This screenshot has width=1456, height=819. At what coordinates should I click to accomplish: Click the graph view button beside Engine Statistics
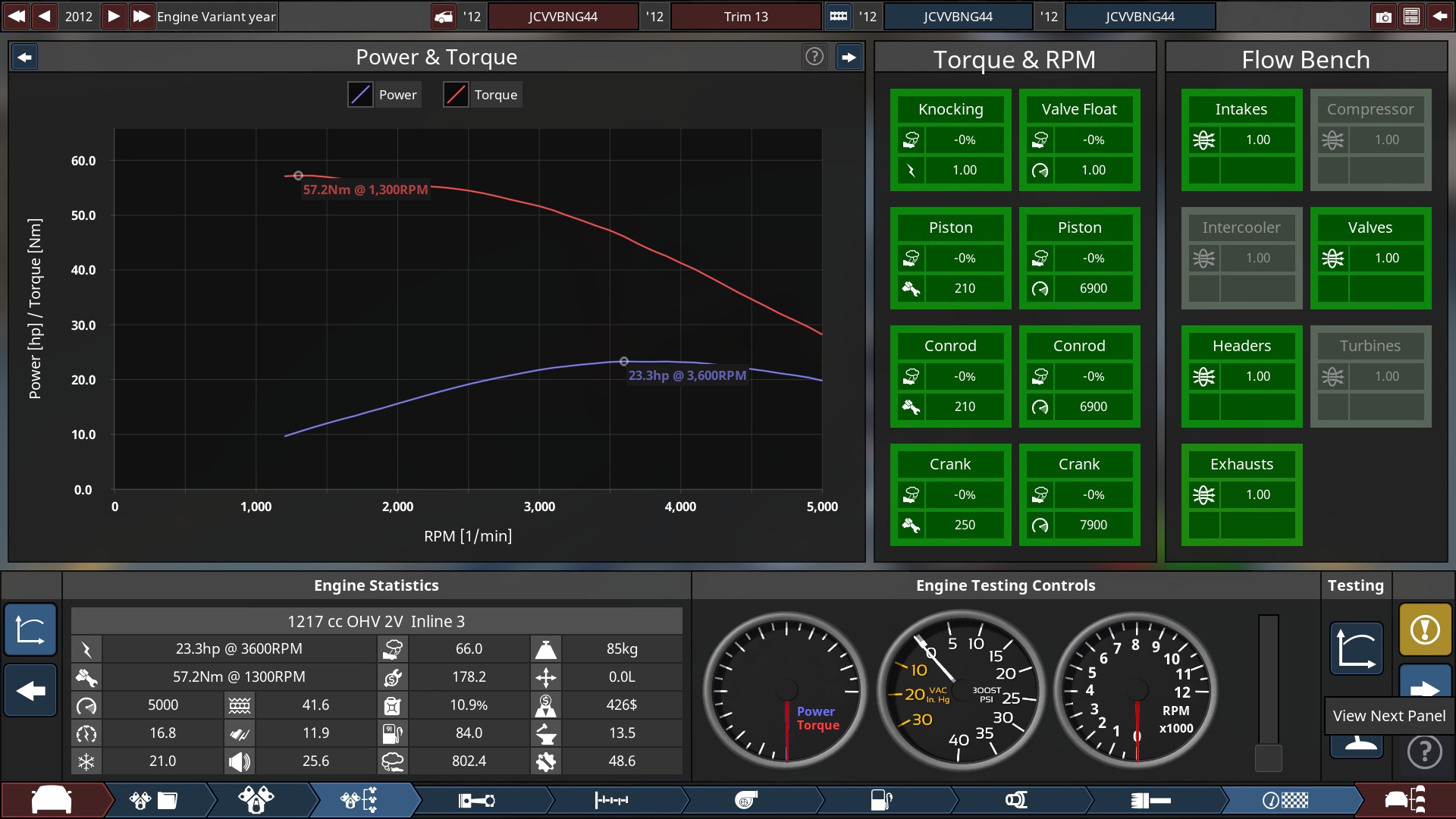(30, 629)
